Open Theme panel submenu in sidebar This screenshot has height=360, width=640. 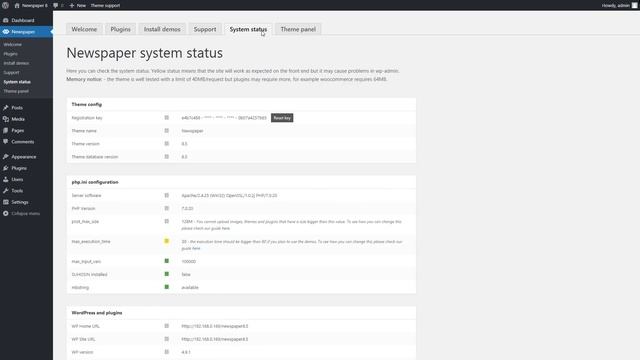(x=16, y=91)
